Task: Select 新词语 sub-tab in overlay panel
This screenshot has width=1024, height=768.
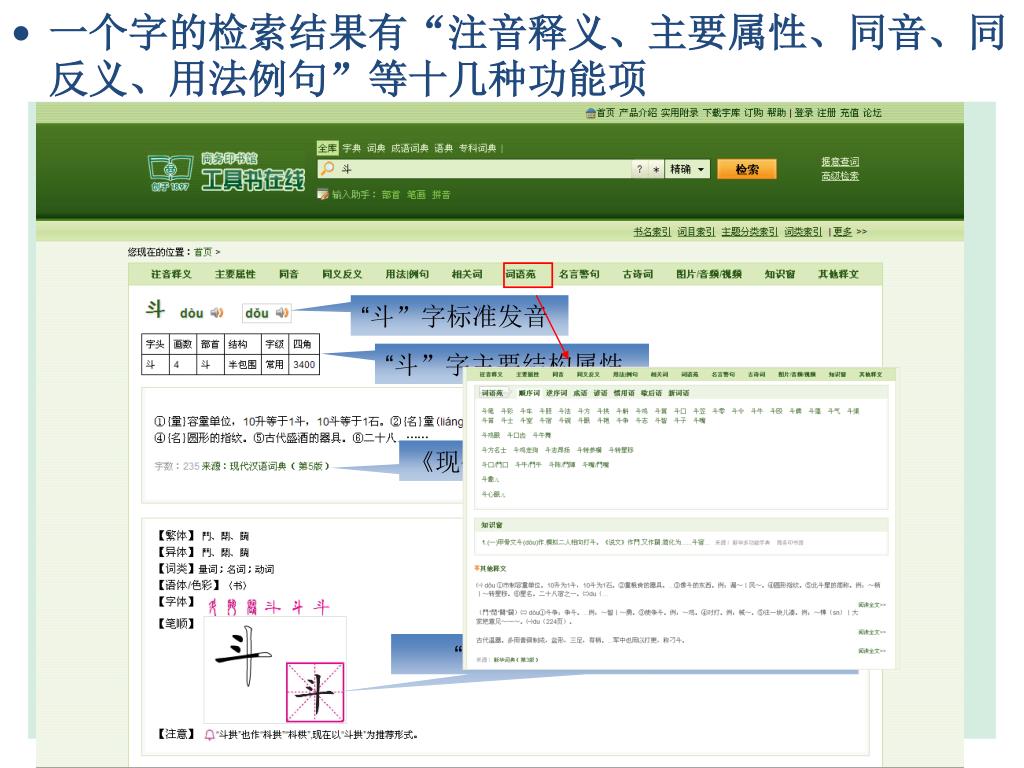Action: (x=679, y=393)
